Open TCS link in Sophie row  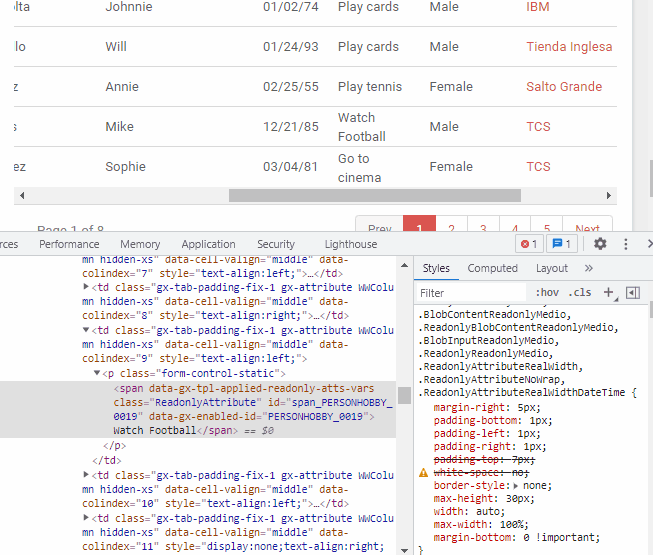(538, 167)
